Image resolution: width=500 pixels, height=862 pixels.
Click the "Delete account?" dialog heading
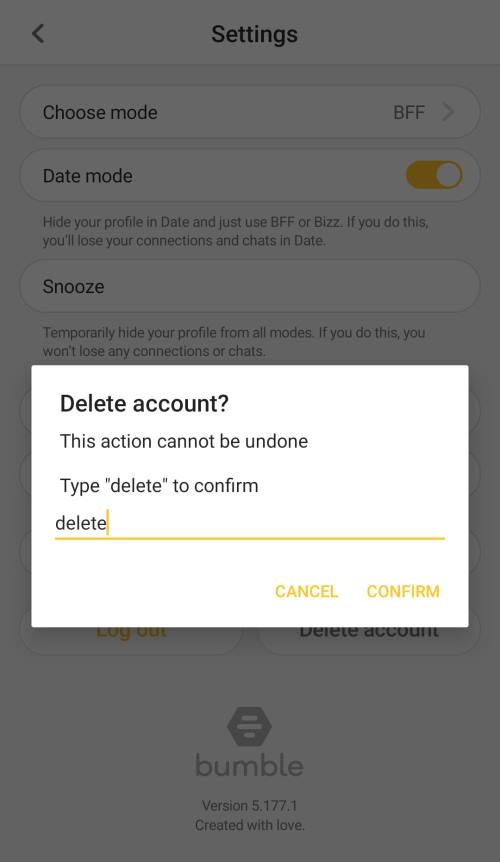coord(145,404)
